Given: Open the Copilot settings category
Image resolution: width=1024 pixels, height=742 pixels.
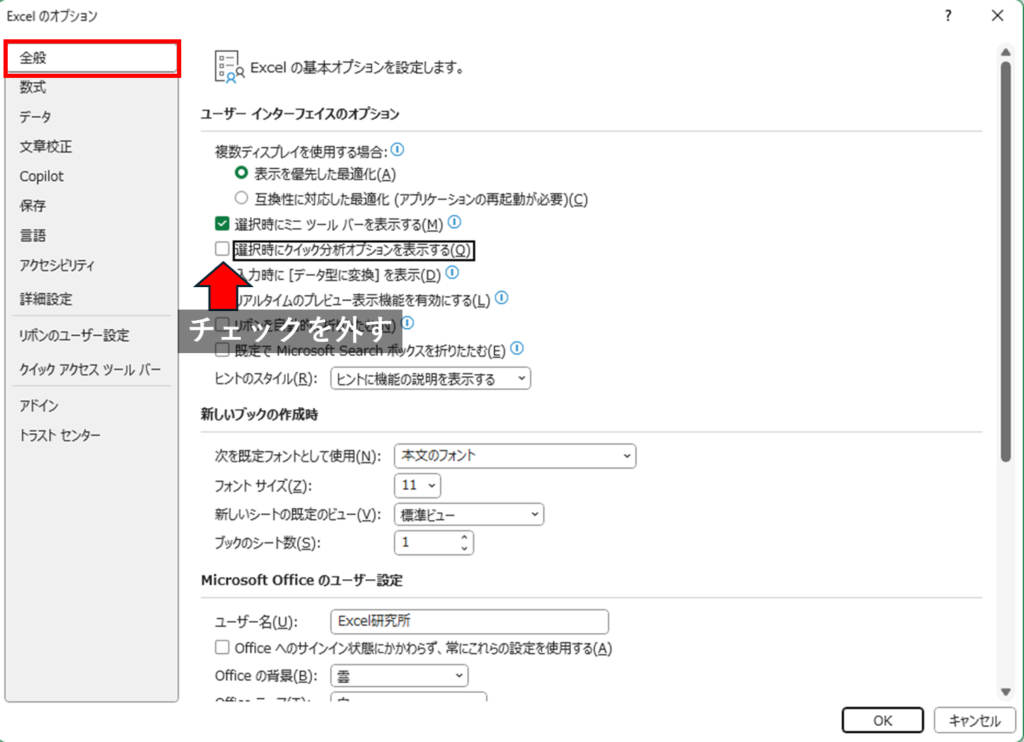Looking at the screenshot, I should [91, 176].
